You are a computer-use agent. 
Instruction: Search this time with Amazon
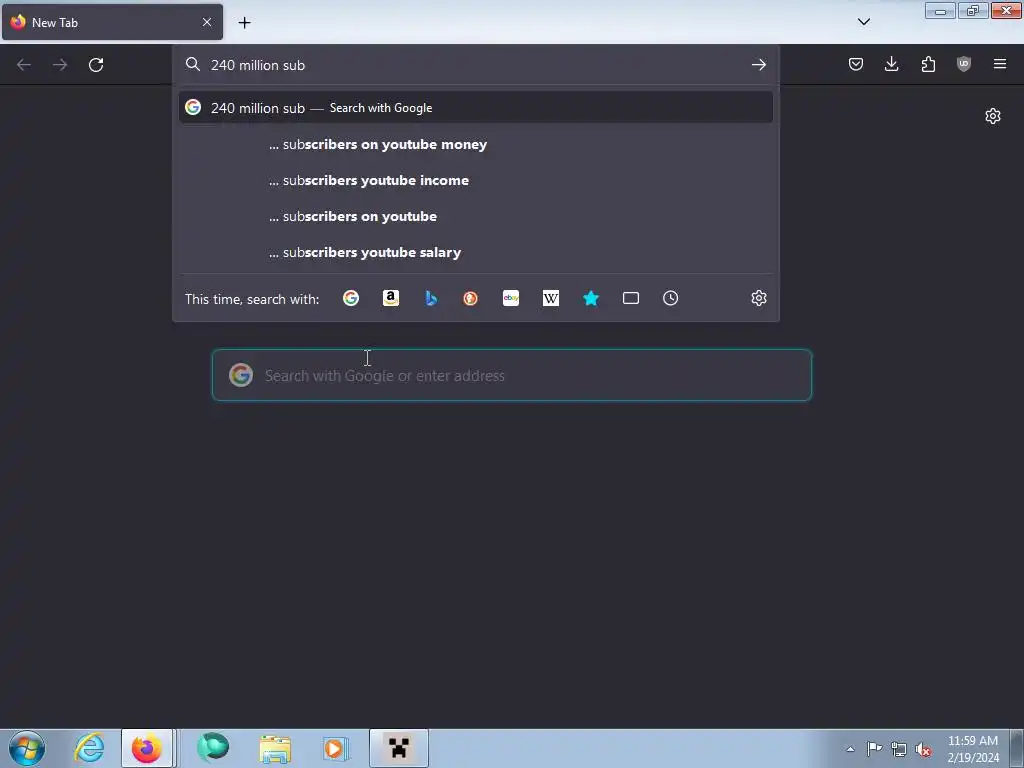click(391, 298)
